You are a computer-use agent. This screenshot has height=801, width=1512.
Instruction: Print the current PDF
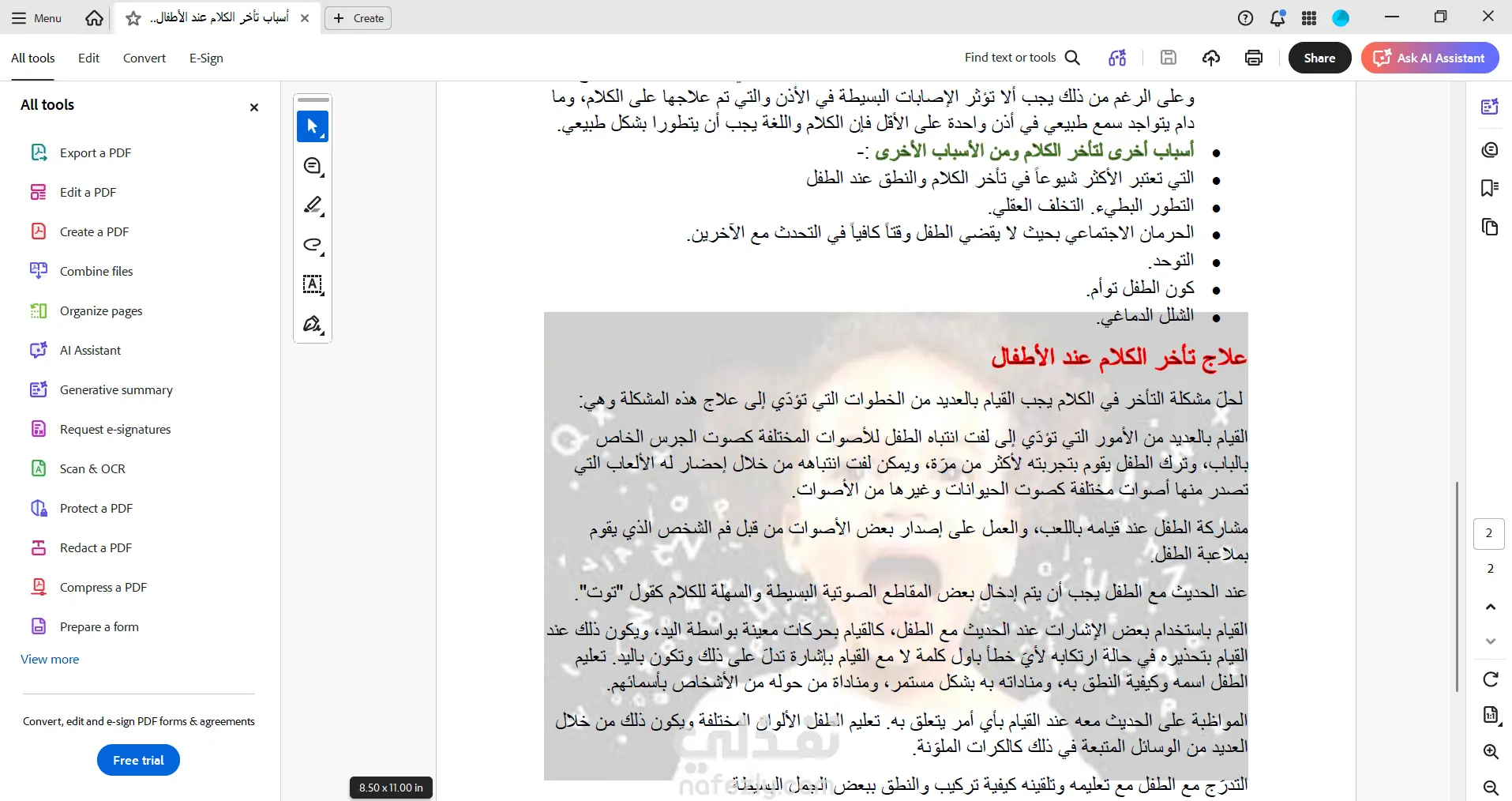pyautogui.click(x=1254, y=58)
